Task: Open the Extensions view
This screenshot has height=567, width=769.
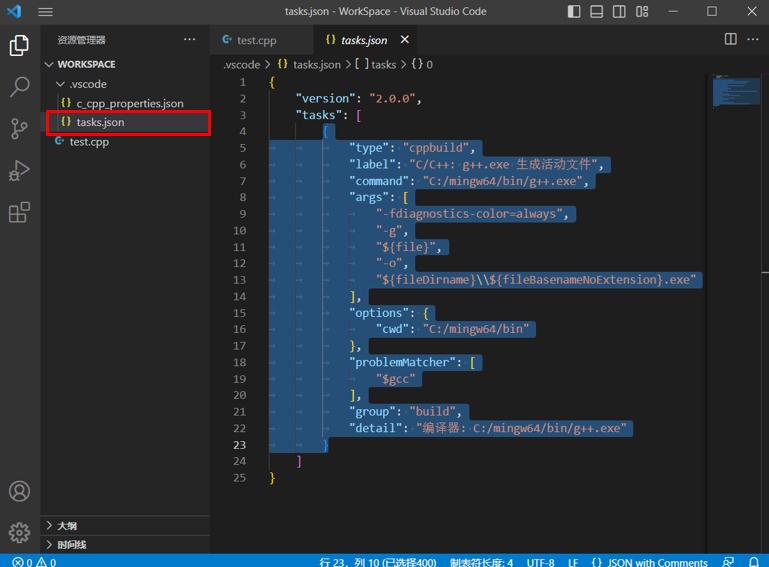Action: point(20,212)
